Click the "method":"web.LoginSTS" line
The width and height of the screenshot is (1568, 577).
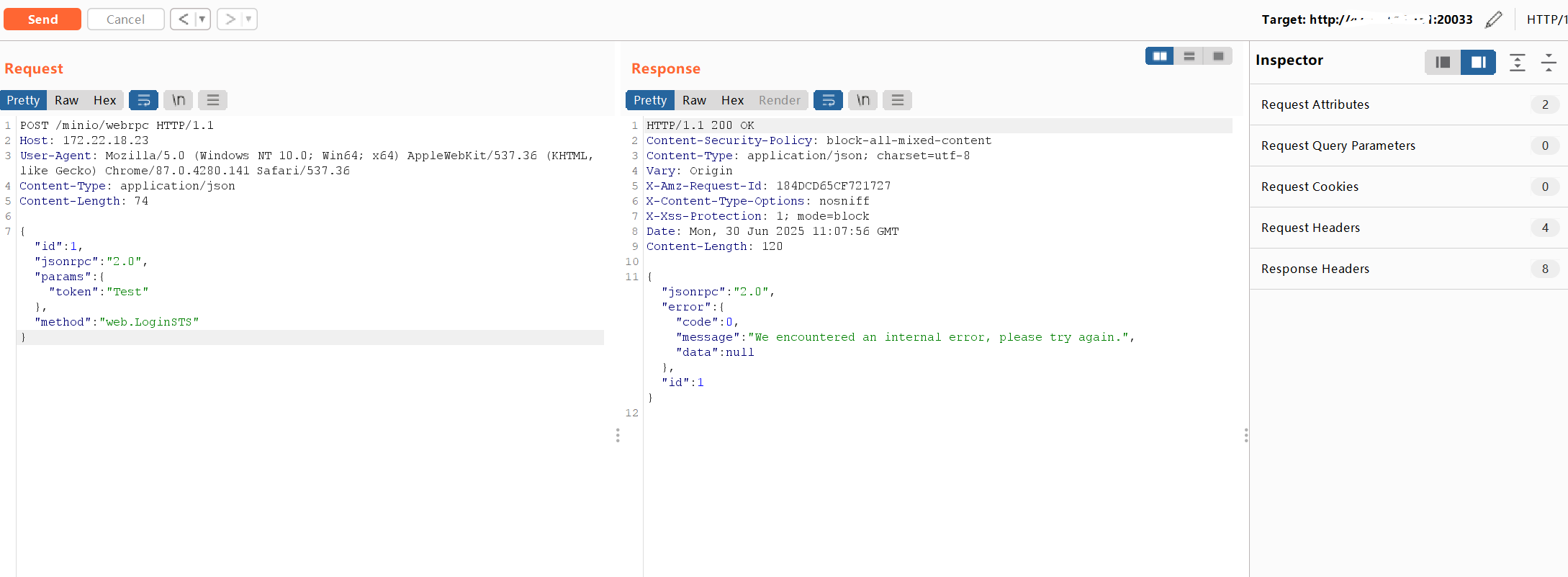117,322
